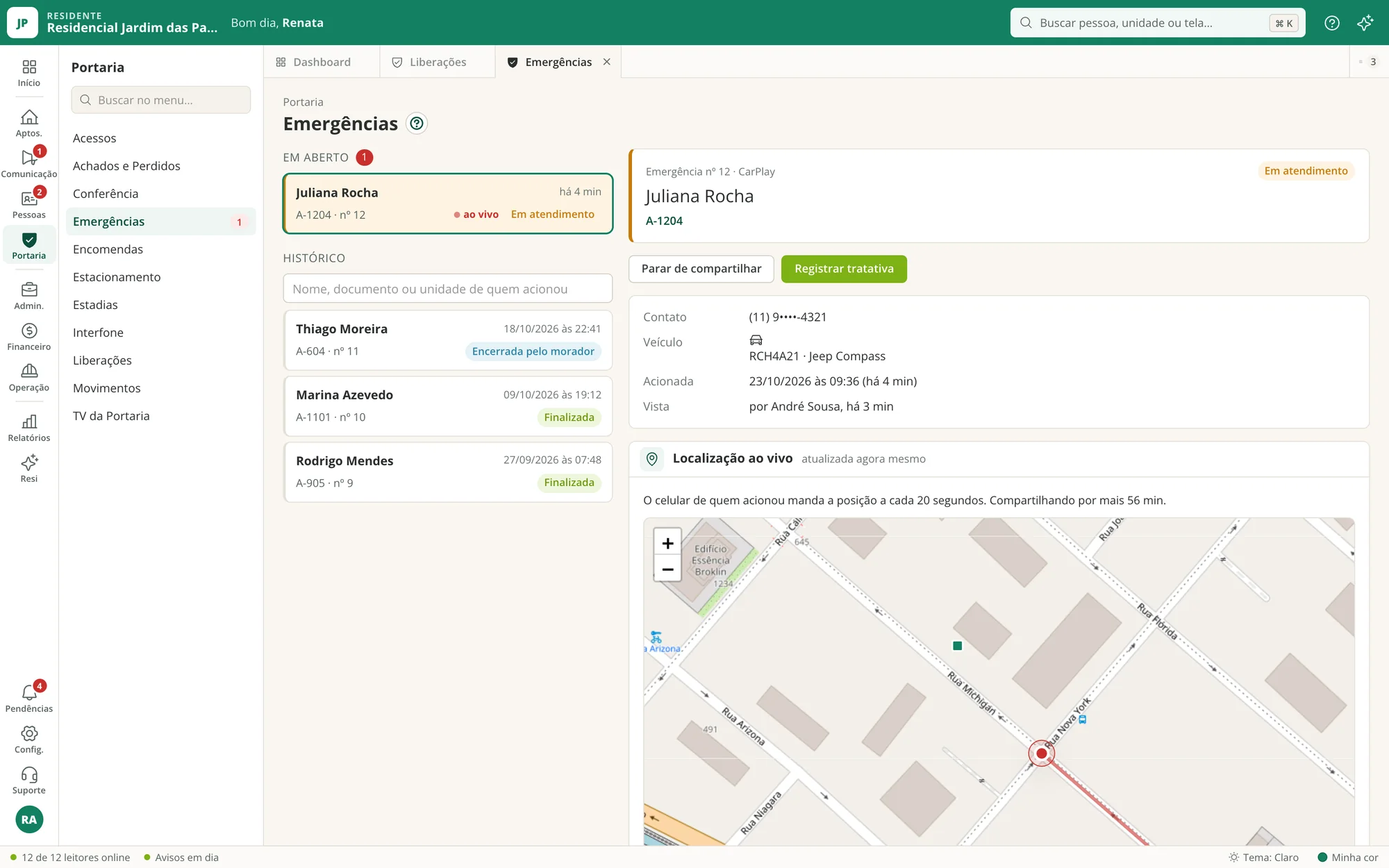Open the Config. gear icon
This screenshot has height=868, width=1389.
pyautogui.click(x=29, y=740)
